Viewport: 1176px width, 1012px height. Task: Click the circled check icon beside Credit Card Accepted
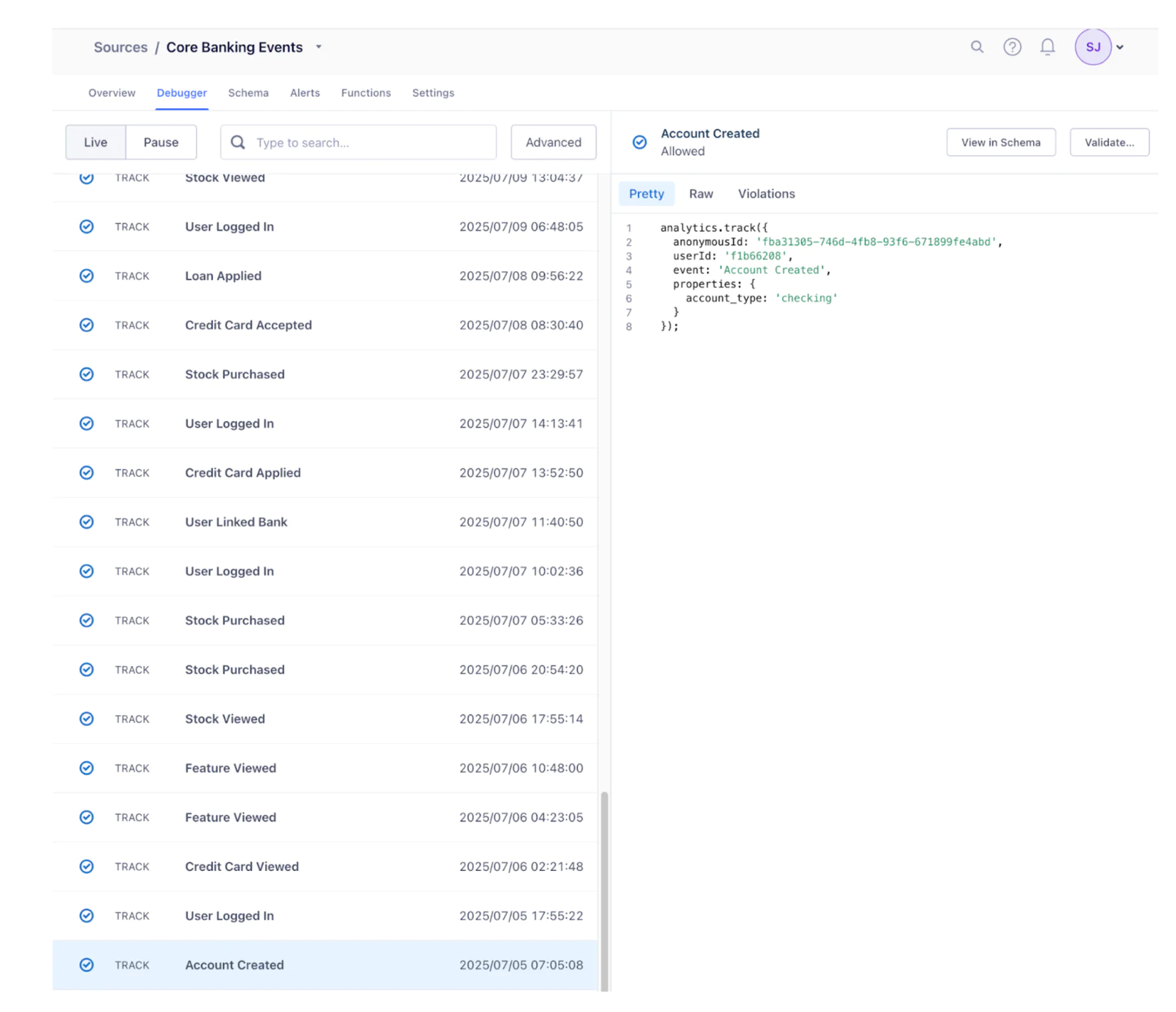86,325
